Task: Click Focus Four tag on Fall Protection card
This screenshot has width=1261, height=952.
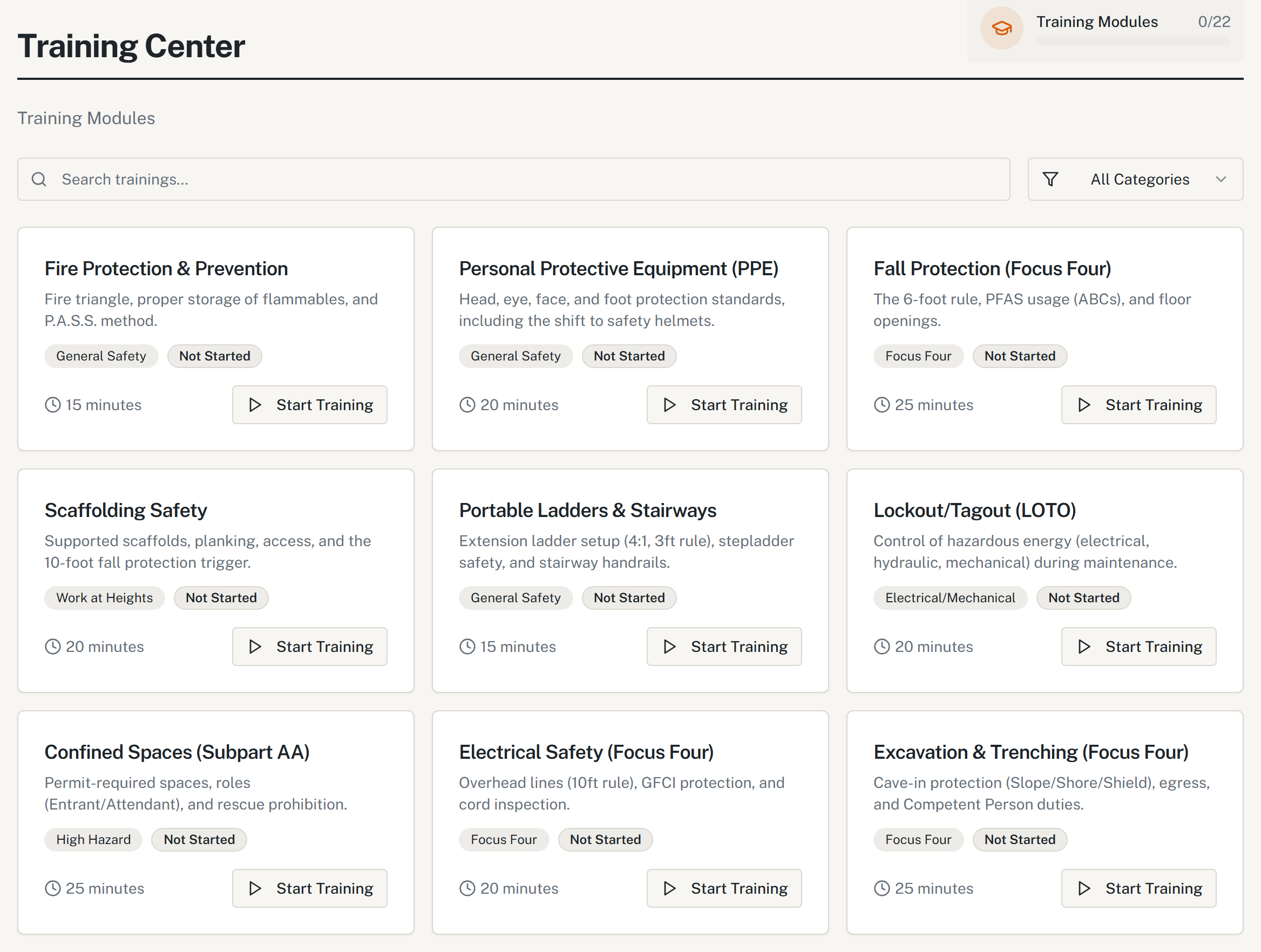Action: coord(918,356)
